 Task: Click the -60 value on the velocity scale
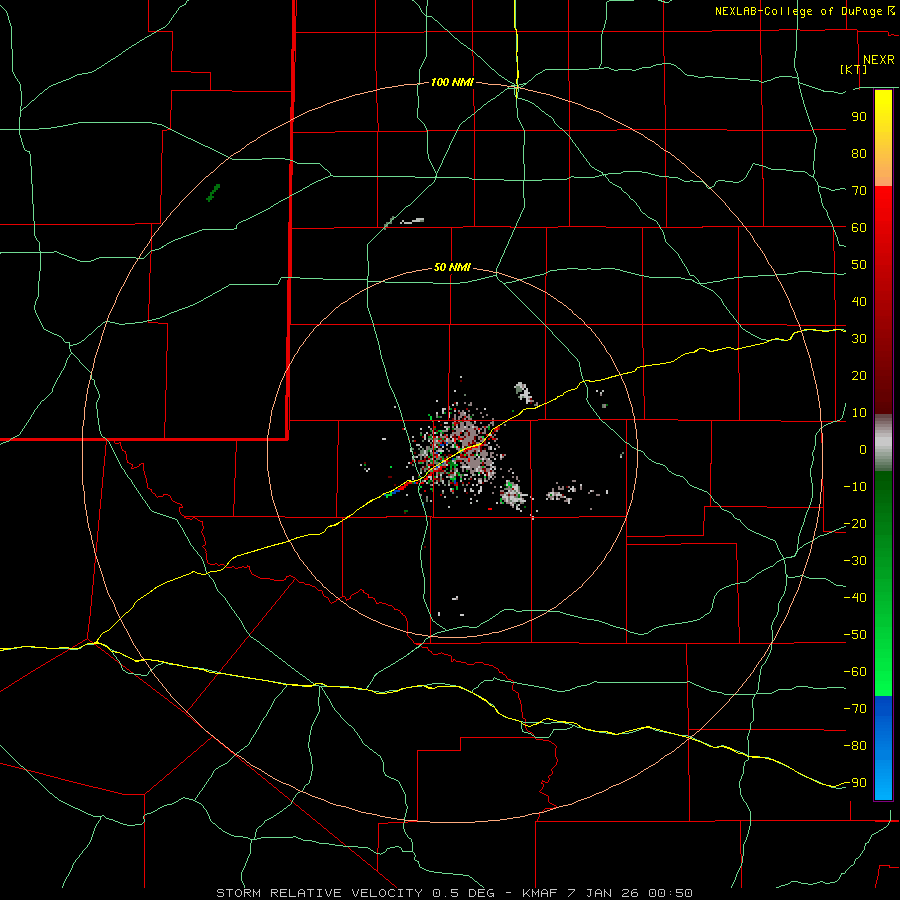click(855, 672)
